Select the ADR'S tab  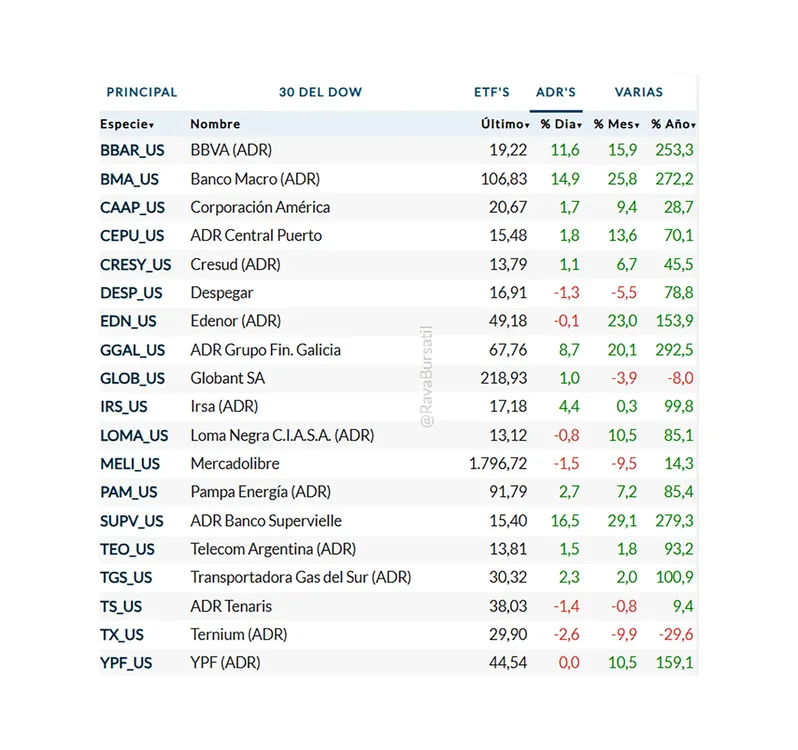[x=556, y=92]
